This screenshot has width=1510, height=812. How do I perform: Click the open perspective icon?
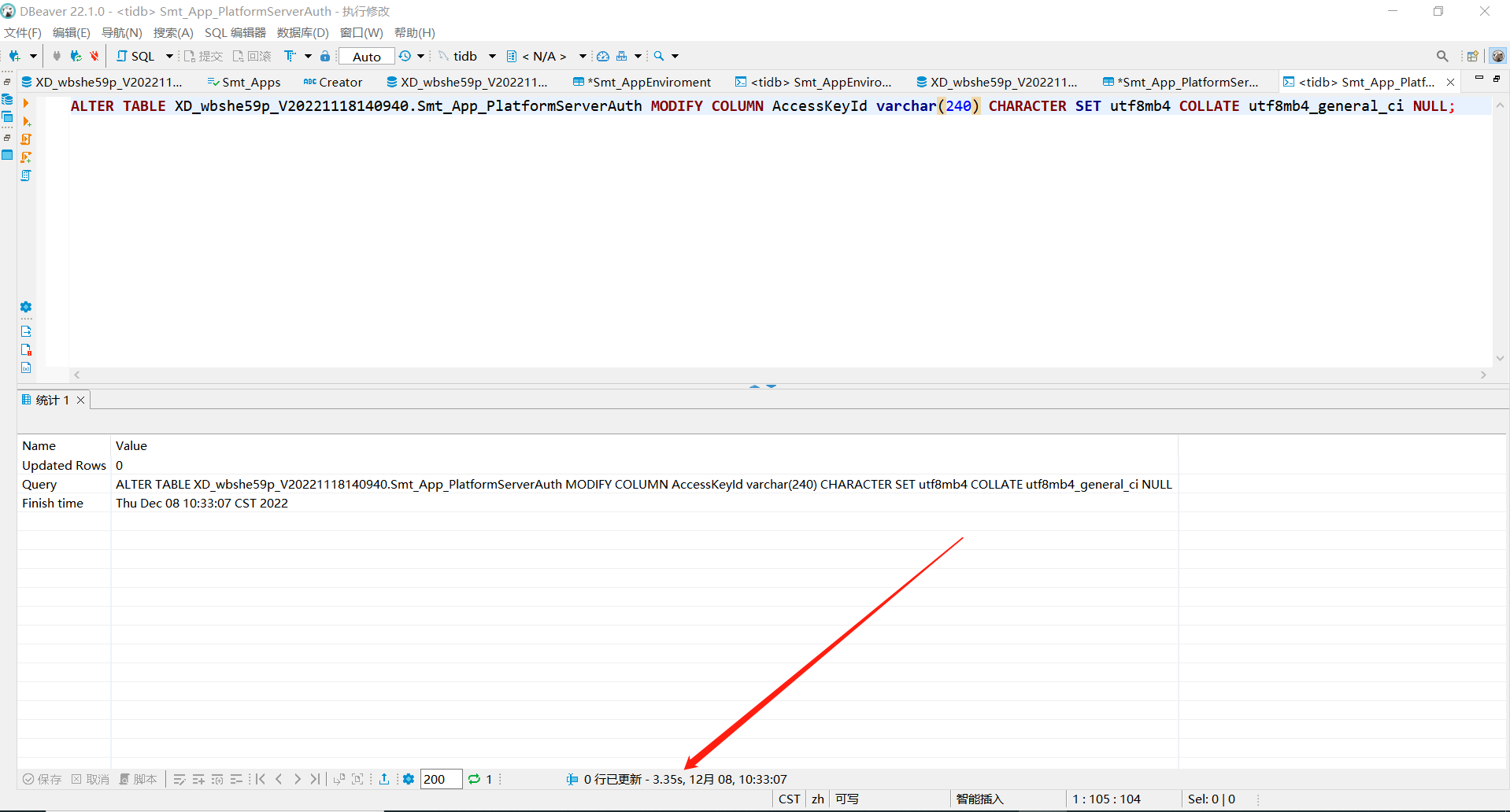click(x=1472, y=56)
